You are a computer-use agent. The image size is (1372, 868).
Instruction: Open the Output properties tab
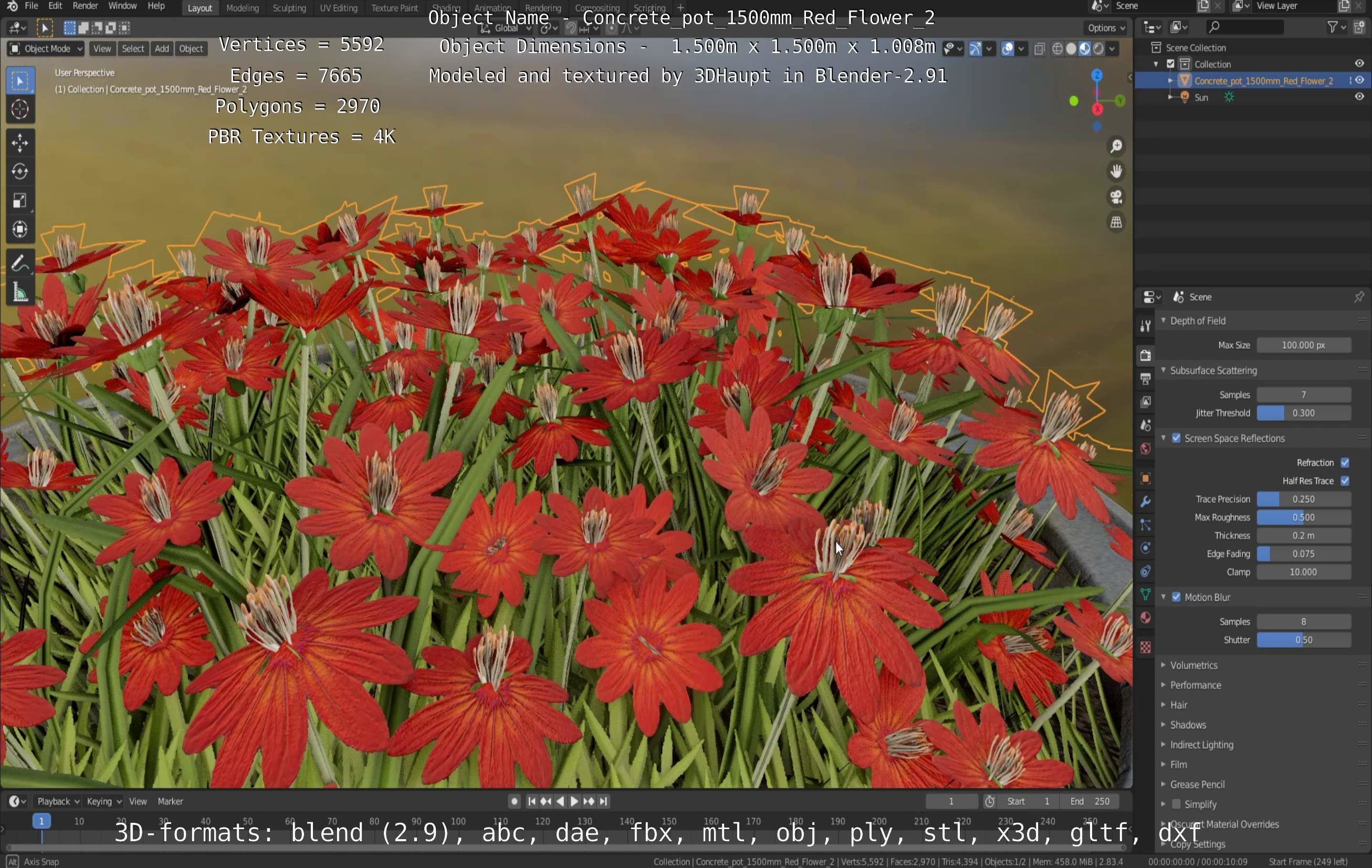tap(1145, 379)
